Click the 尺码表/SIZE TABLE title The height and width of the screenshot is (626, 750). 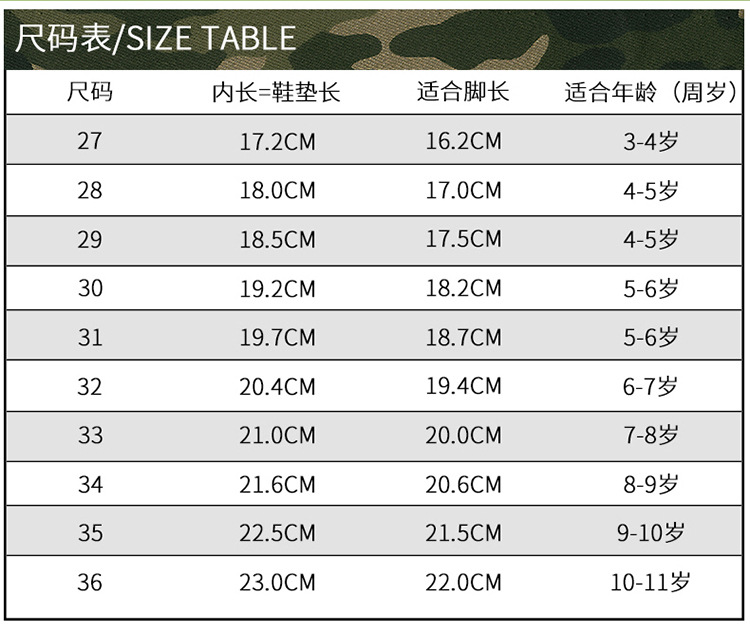[x=156, y=38]
